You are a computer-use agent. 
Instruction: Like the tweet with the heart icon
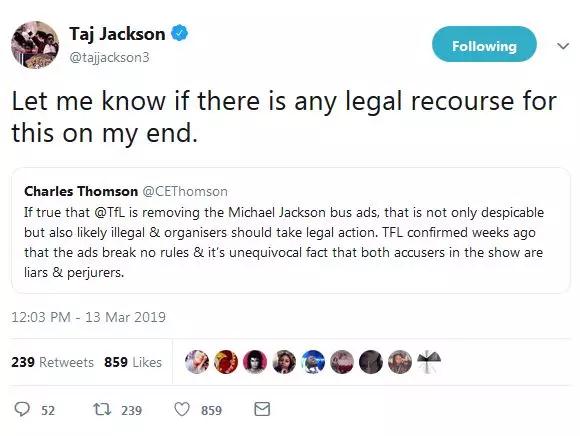coord(182,409)
